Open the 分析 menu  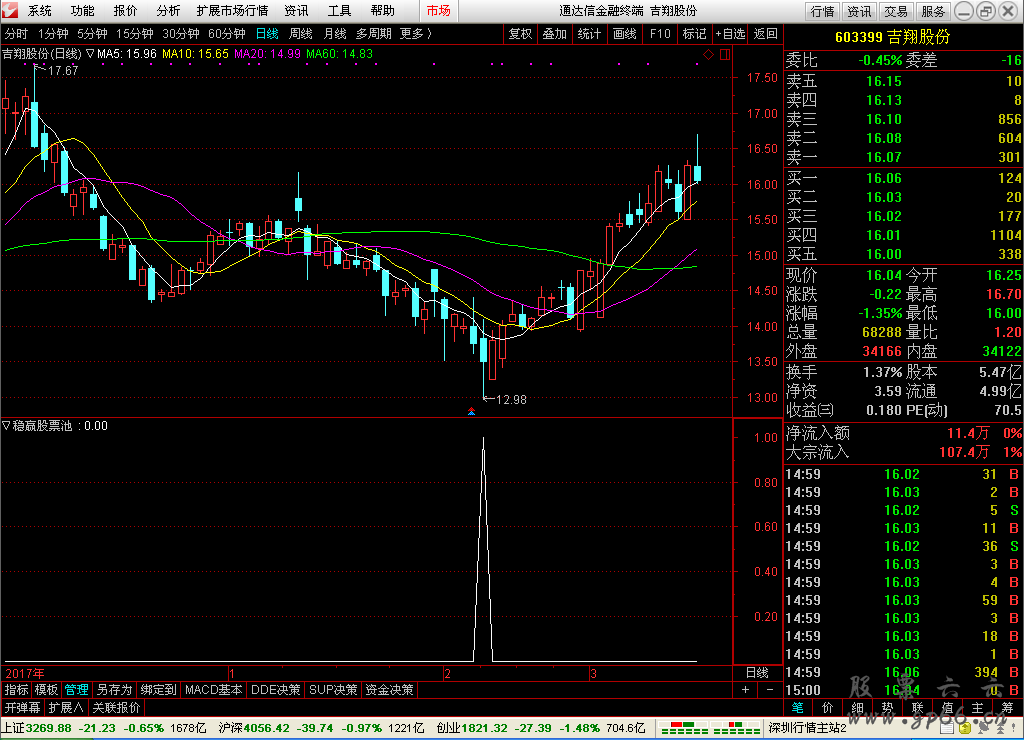coord(169,11)
